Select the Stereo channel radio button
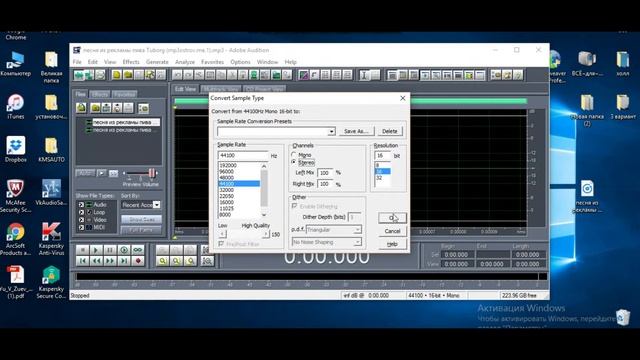The width and height of the screenshot is (640, 360). pyautogui.click(x=294, y=162)
